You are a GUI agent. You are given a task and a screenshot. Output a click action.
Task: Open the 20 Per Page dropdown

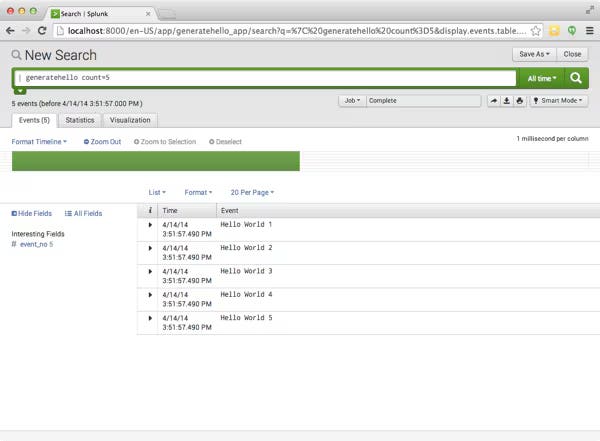(251, 192)
